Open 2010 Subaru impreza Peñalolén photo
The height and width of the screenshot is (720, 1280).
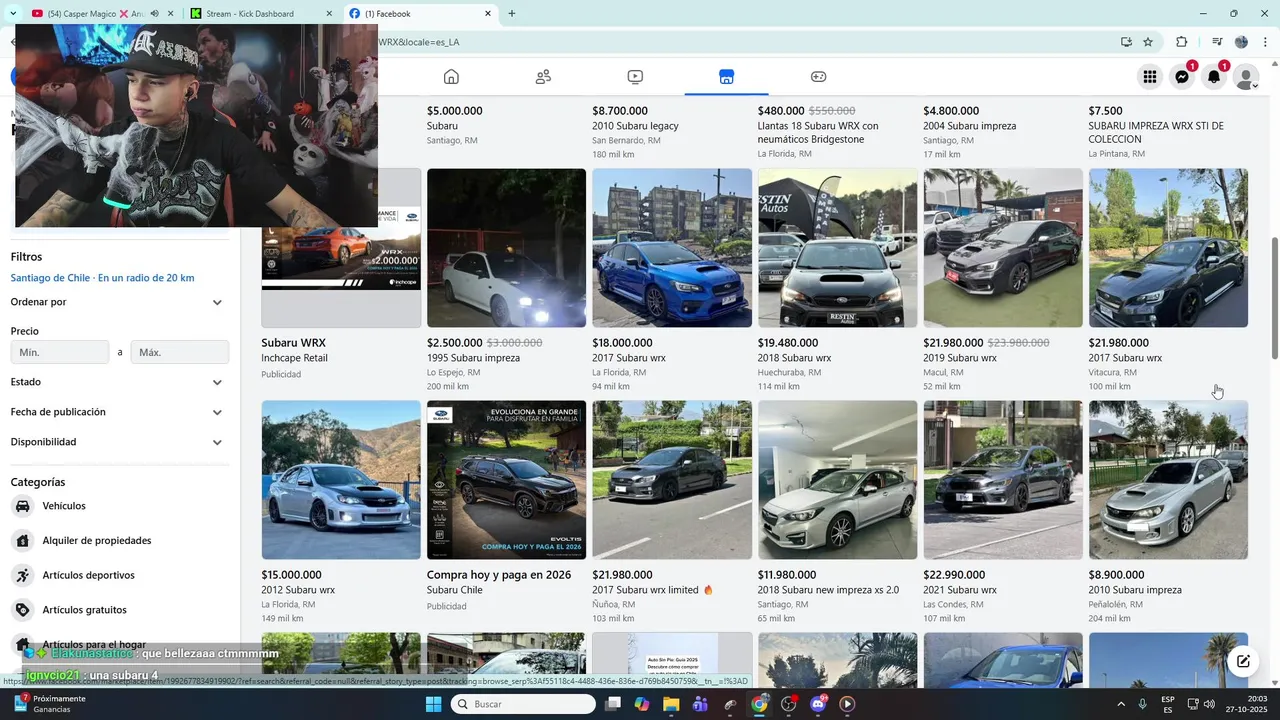1168,480
